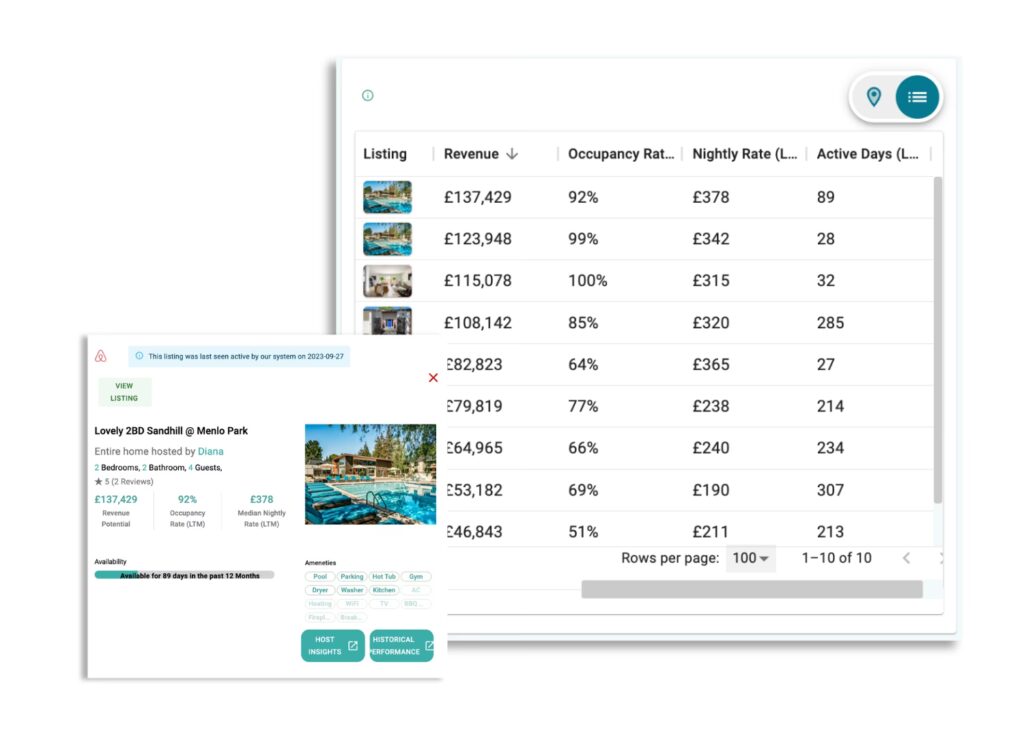1024x737 pixels.
Task: Click the horizontal scrollbar below the table
Action: [751, 590]
